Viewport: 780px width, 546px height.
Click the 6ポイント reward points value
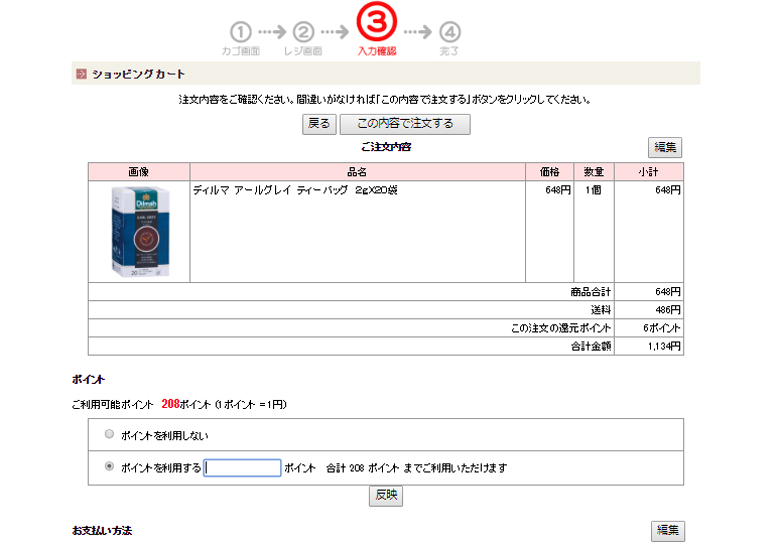coord(662,328)
